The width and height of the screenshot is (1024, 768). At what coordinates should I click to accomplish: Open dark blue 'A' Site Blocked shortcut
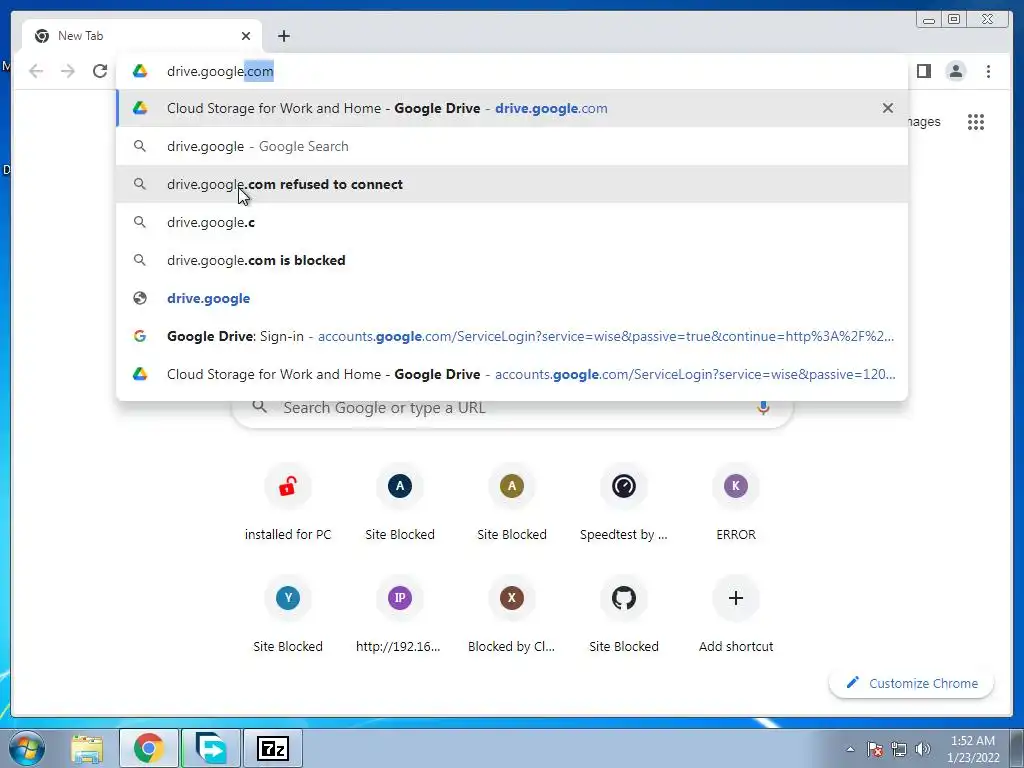click(400, 504)
